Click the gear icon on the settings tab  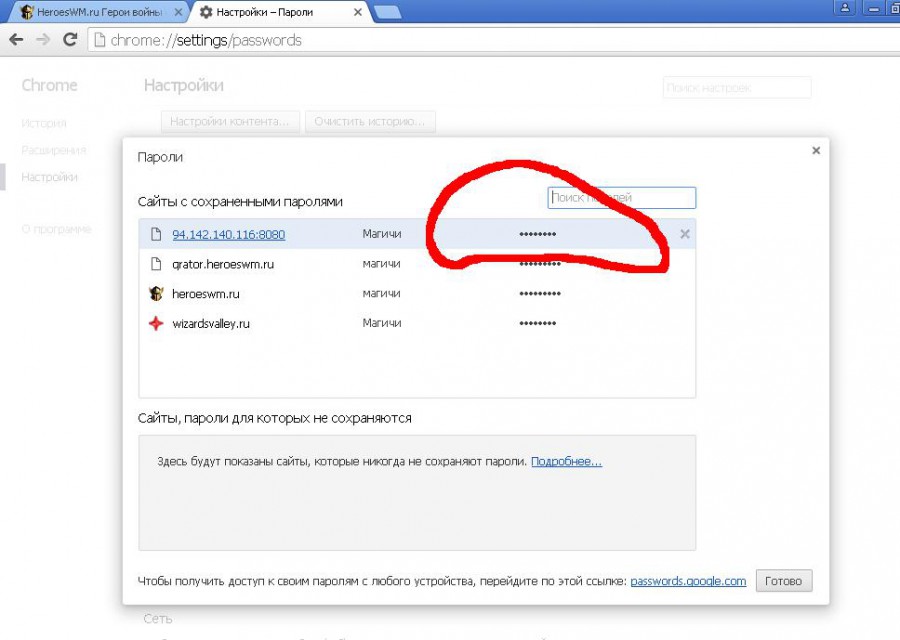click(x=206, y=12)
